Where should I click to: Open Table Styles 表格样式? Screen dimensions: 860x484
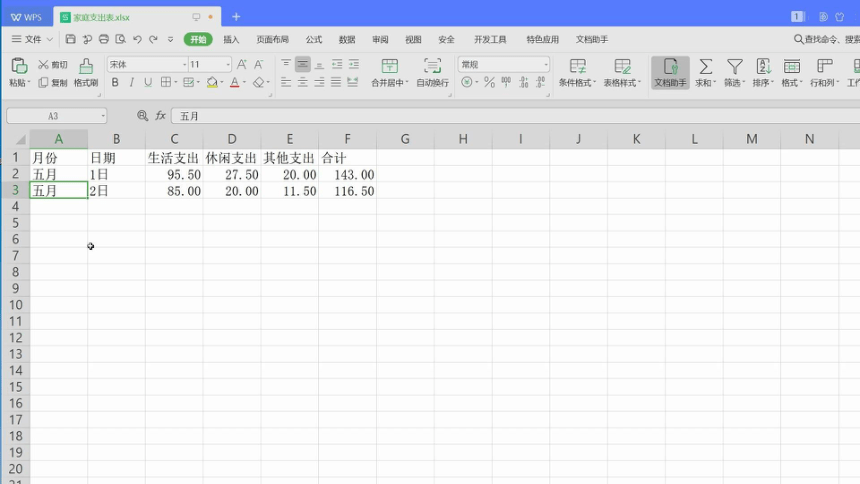pos(622,72)
